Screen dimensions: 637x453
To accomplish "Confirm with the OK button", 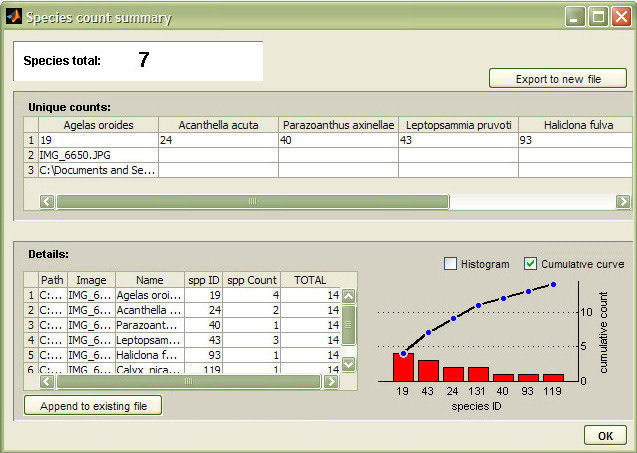I will click(x=605, y=435).
